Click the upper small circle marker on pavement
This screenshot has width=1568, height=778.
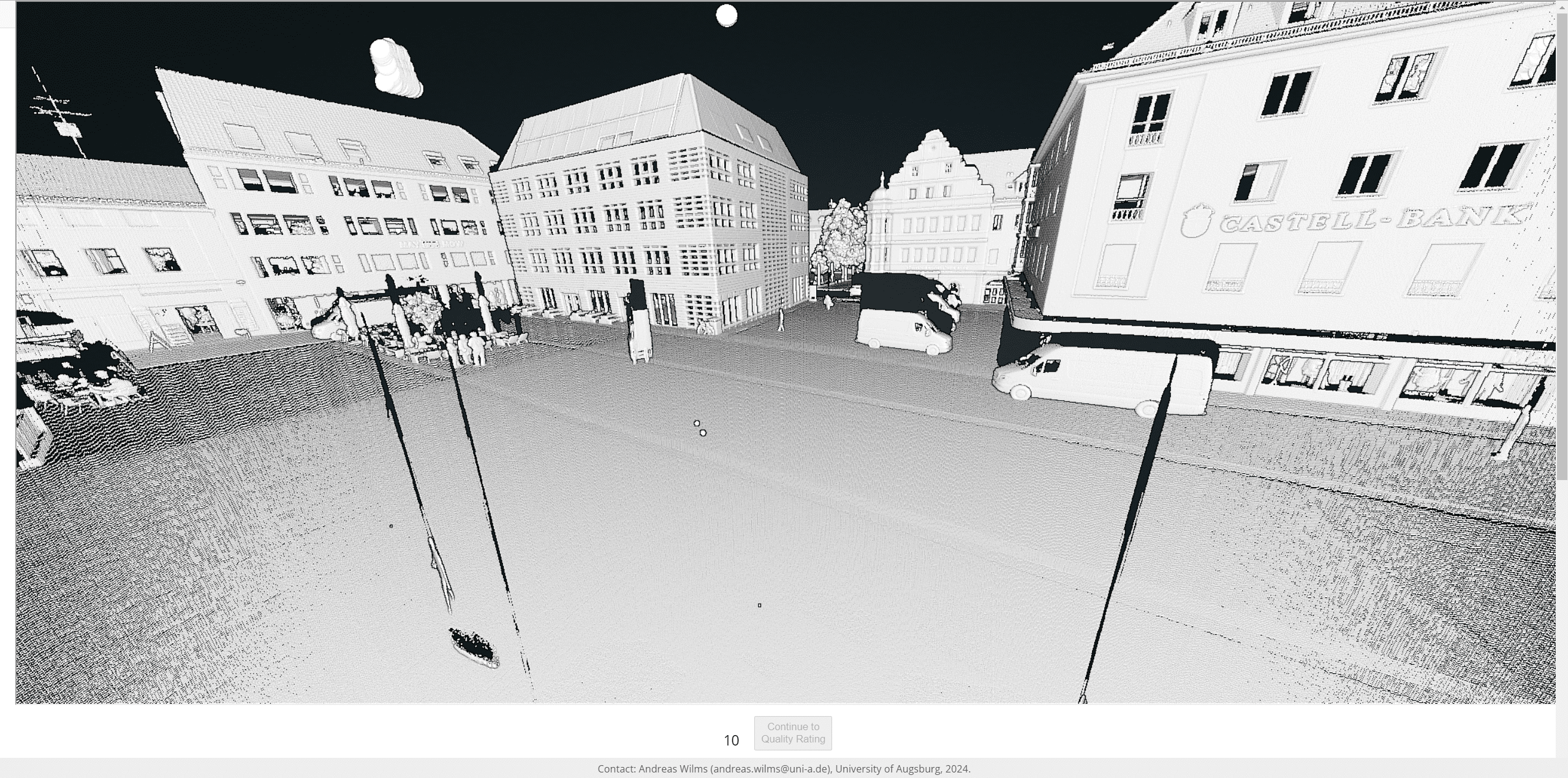pyautogui.click(x=697, y=423)
